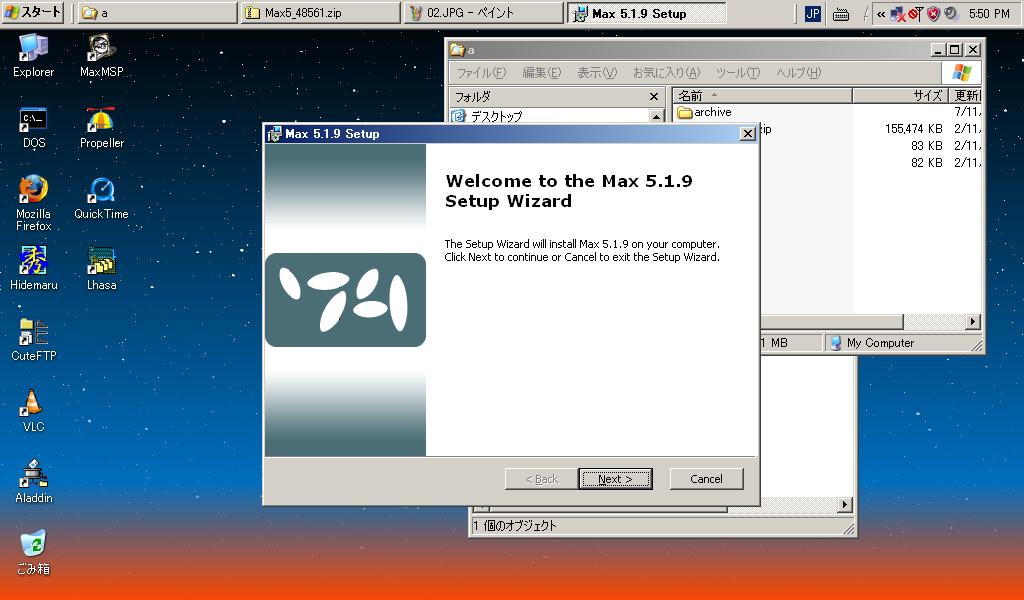Expand hidden tray icons with the chevron
The width and height of the screenshot is (1024, 600).
click(x=881, y=14)
